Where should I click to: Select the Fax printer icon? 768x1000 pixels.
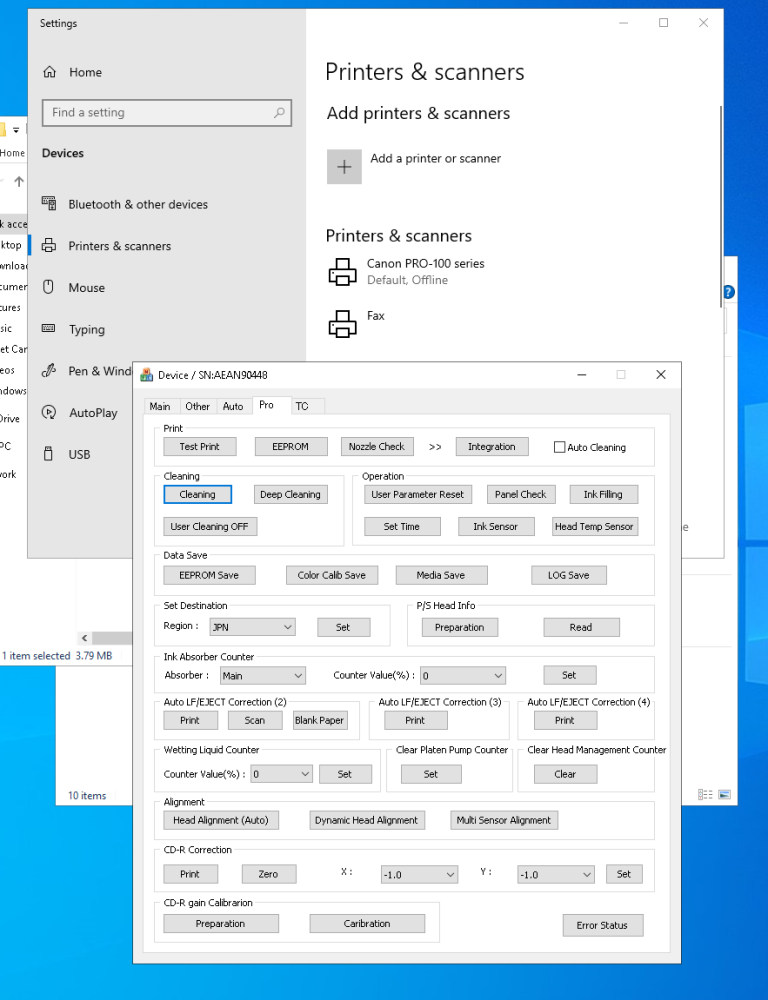pyautogui.click(x=343, y=323)
